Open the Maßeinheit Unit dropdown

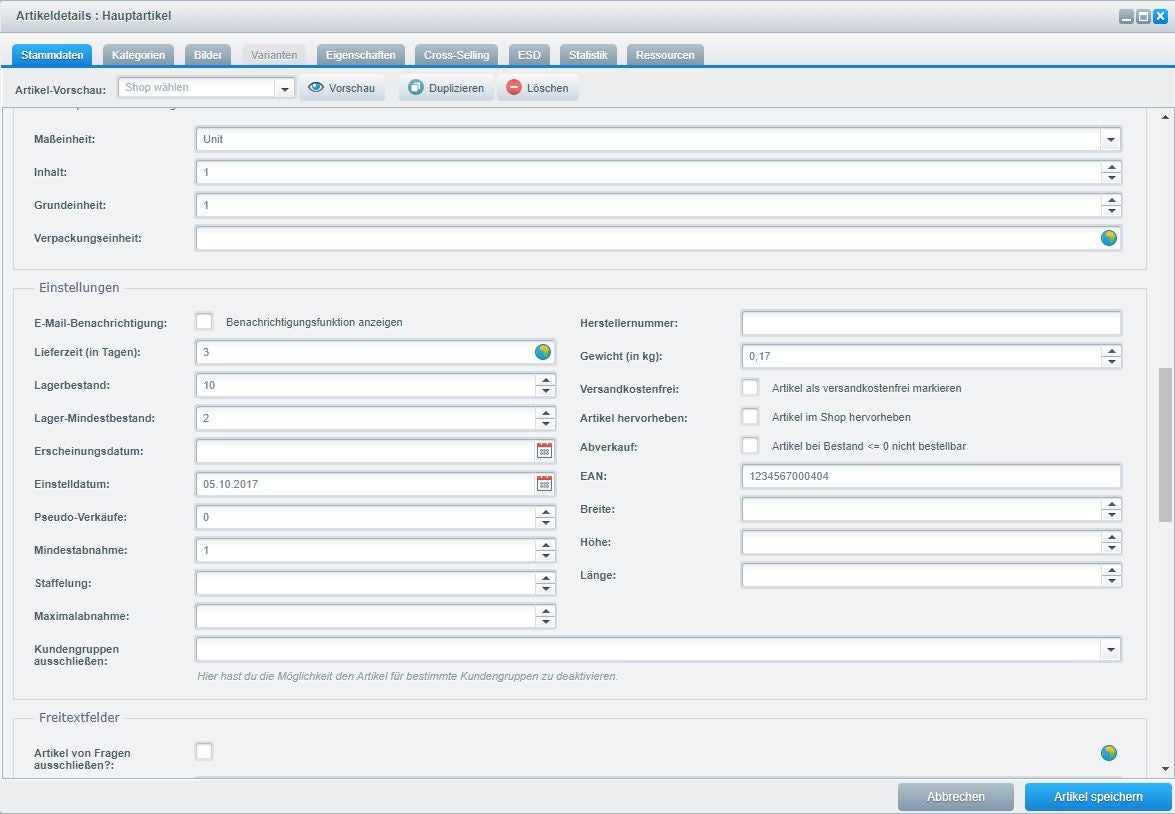pyautogui.click(x=1111, y=139)
